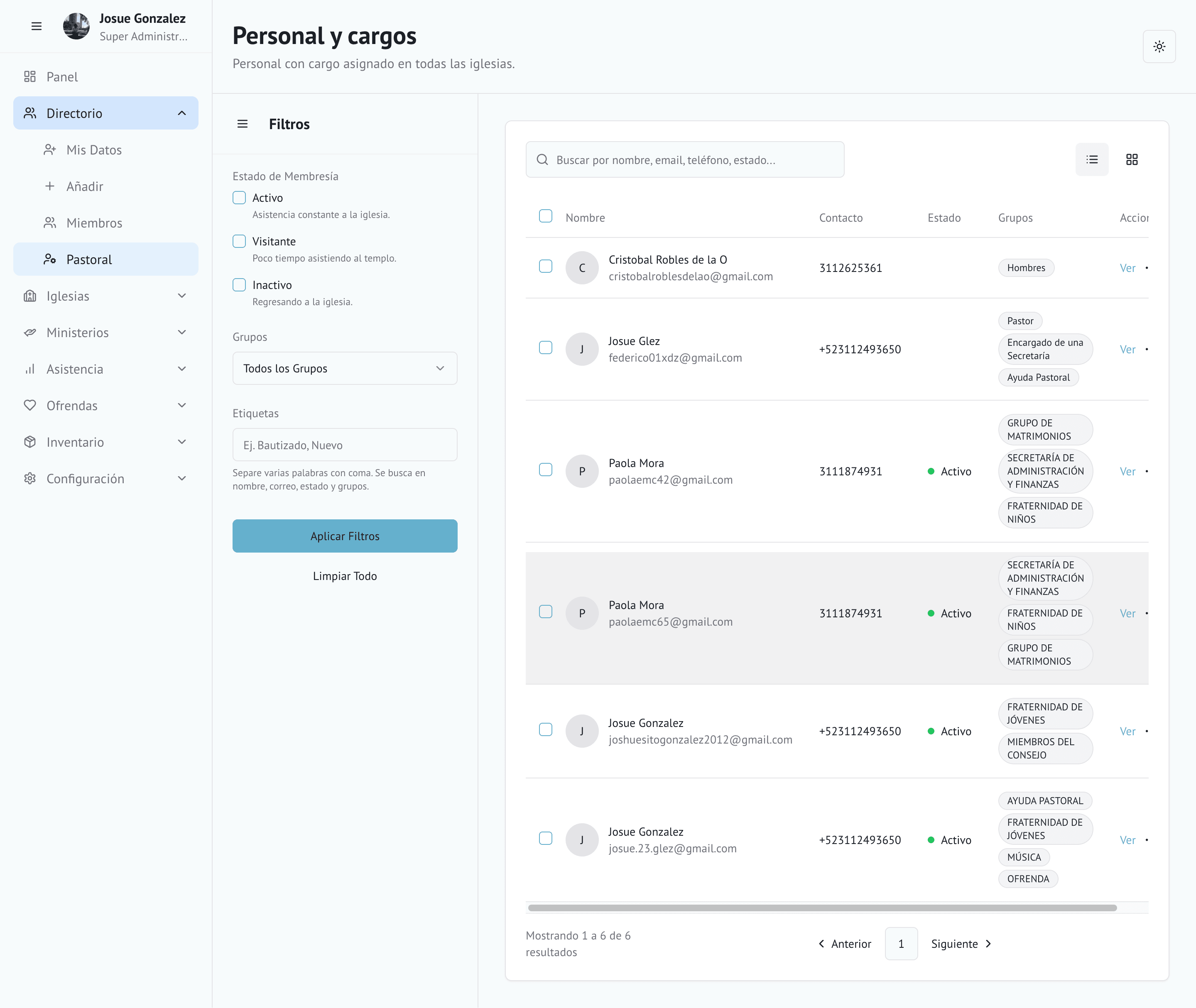
Task: Toggle the select-all checkbox in table header
Action: tap(546, 216)
